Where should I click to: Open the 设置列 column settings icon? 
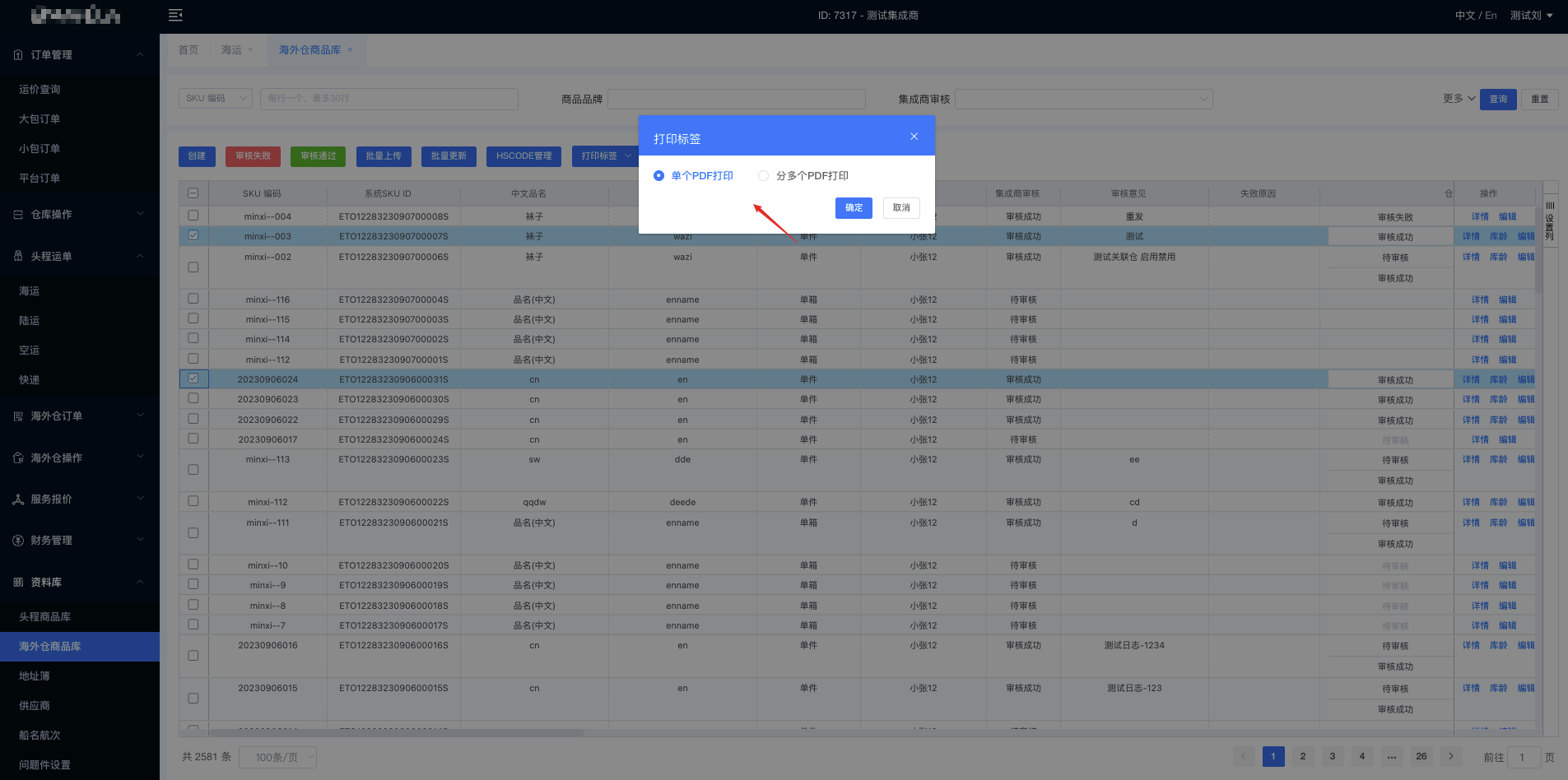coord(1550,221)
